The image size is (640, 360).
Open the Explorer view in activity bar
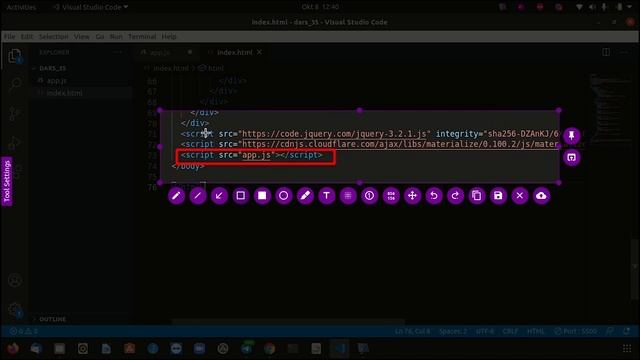(15, 56)
